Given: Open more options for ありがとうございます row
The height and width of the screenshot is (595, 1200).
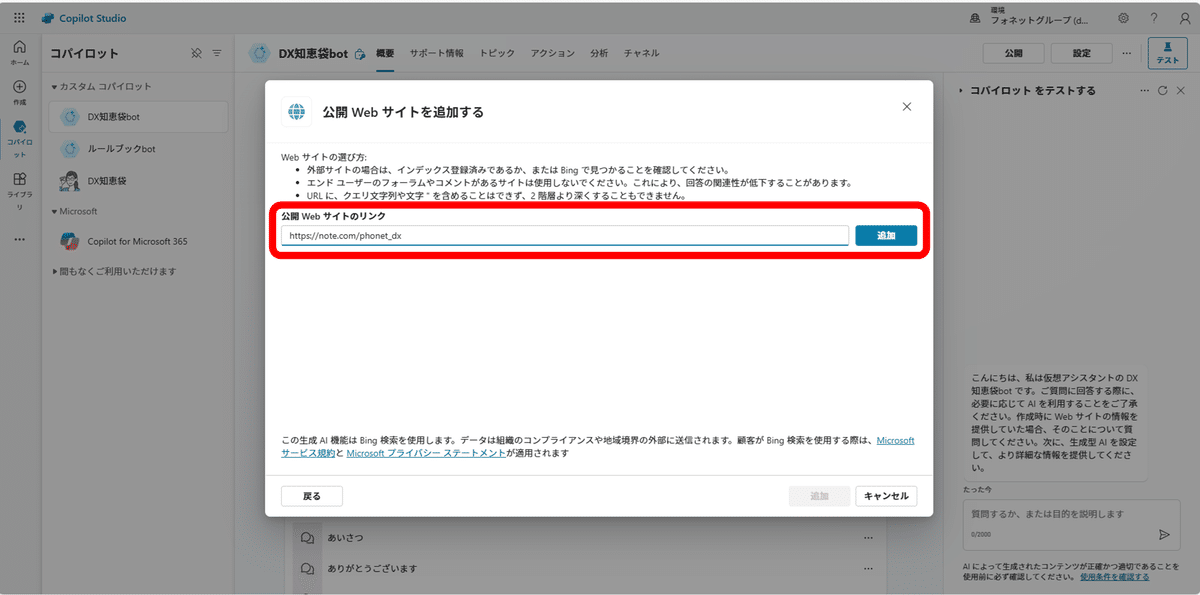Looking at the screenshot, I should click(868, 568).
